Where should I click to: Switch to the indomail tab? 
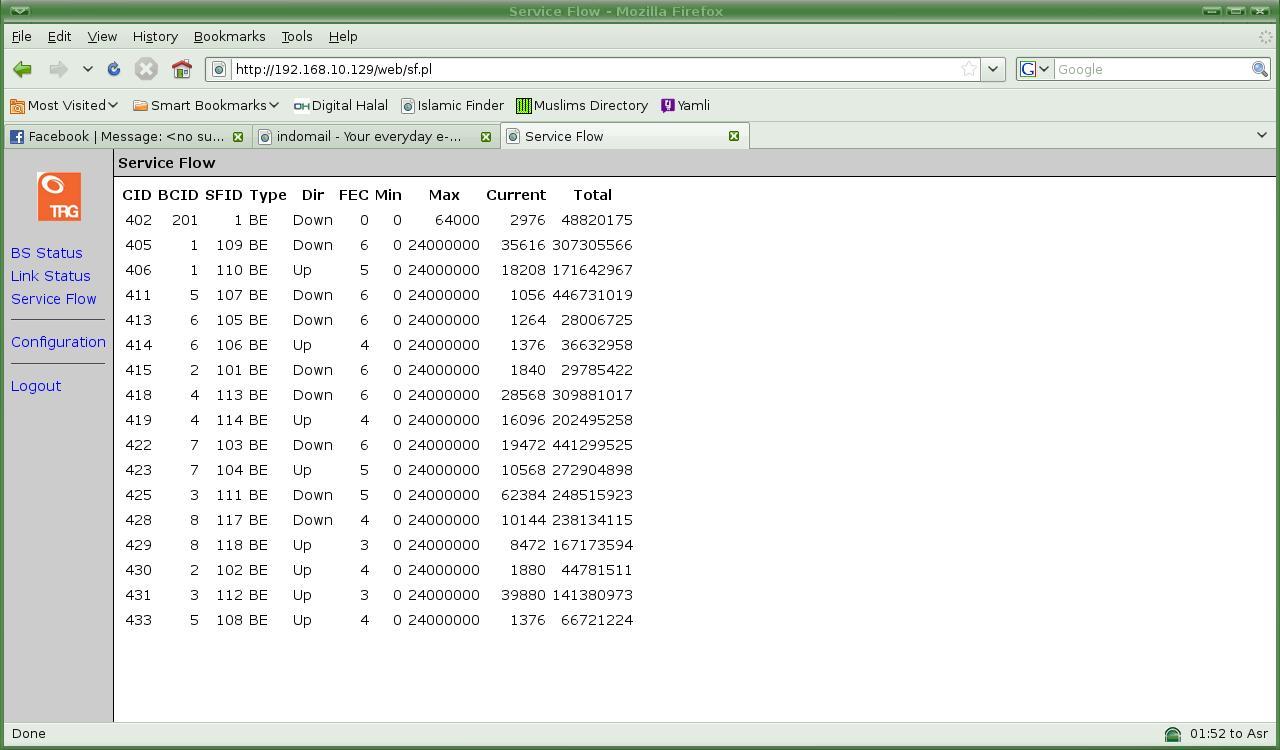pyautogui.click(x=368, y=136)
